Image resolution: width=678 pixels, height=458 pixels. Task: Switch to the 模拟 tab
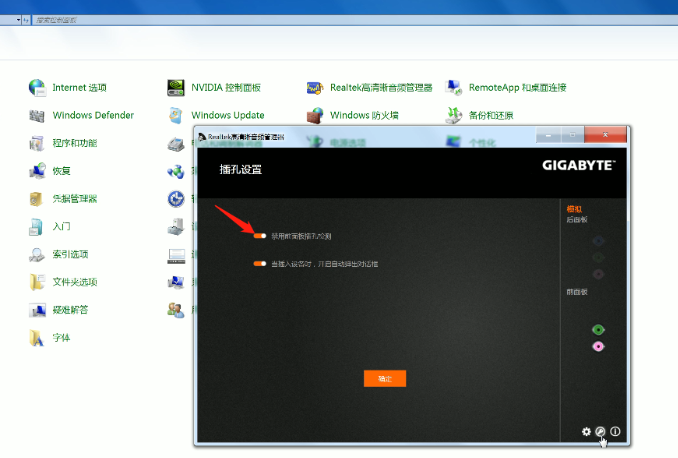[574, 209]
